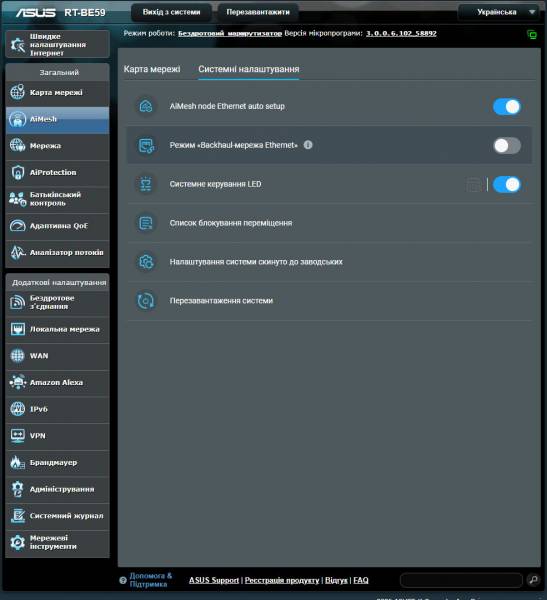The height and width of the screenshot is (600, 547).
Task: Click the Мережеві інструменти tools icon
Action: coord(17,542)
